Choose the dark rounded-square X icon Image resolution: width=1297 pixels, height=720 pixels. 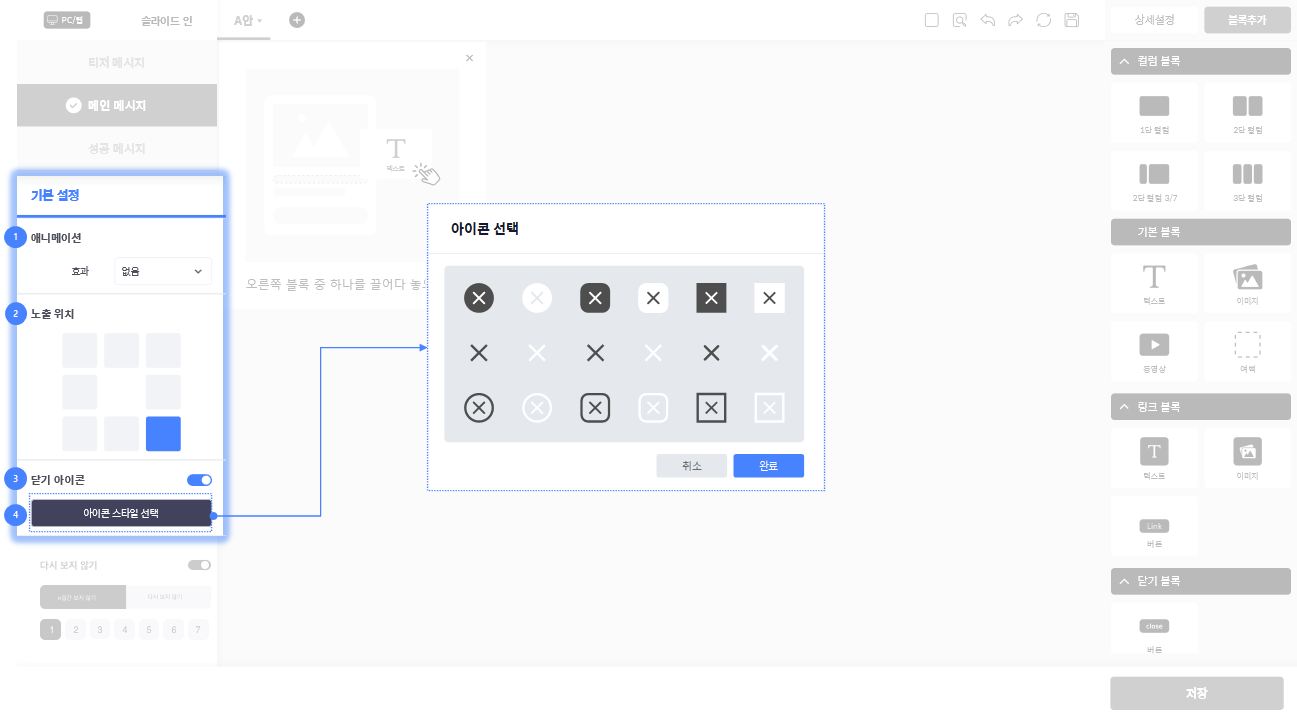595,298
